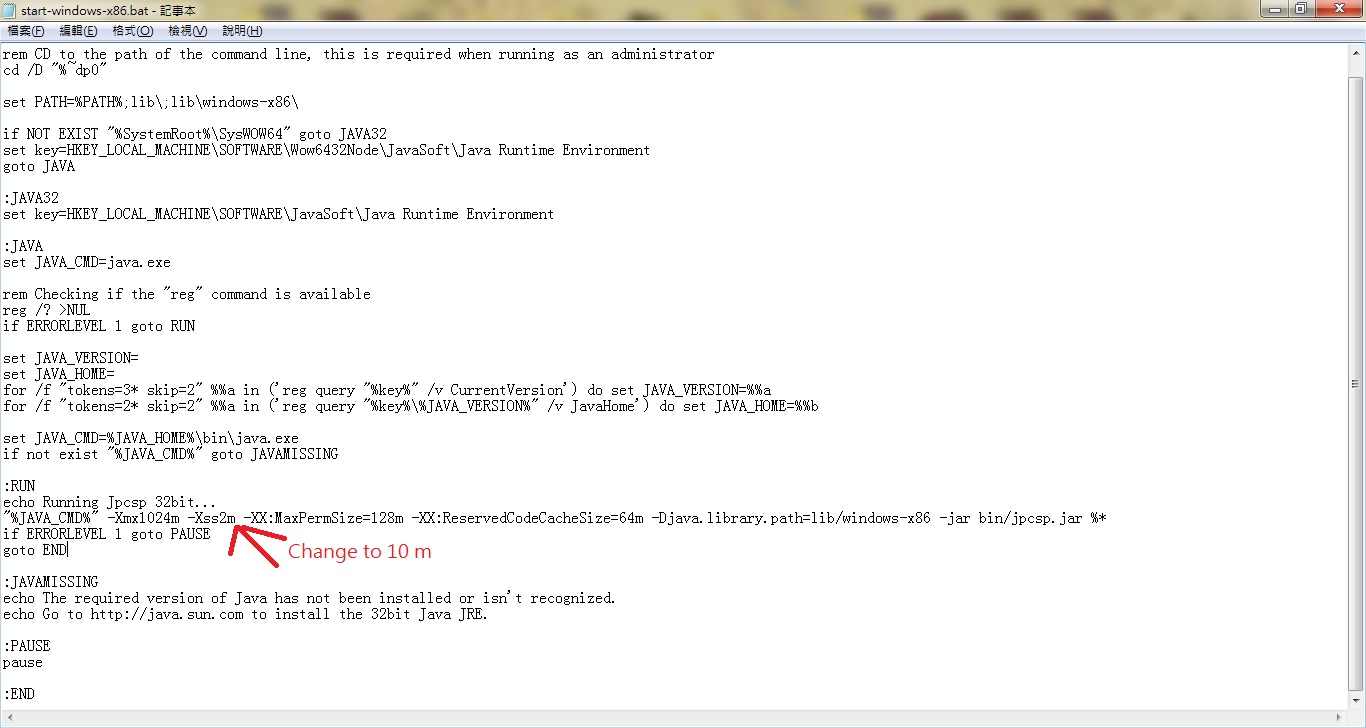
Task: Click the line "rem Checking if the reg command"
Action: pyautogui.click(x=187, y=294)
